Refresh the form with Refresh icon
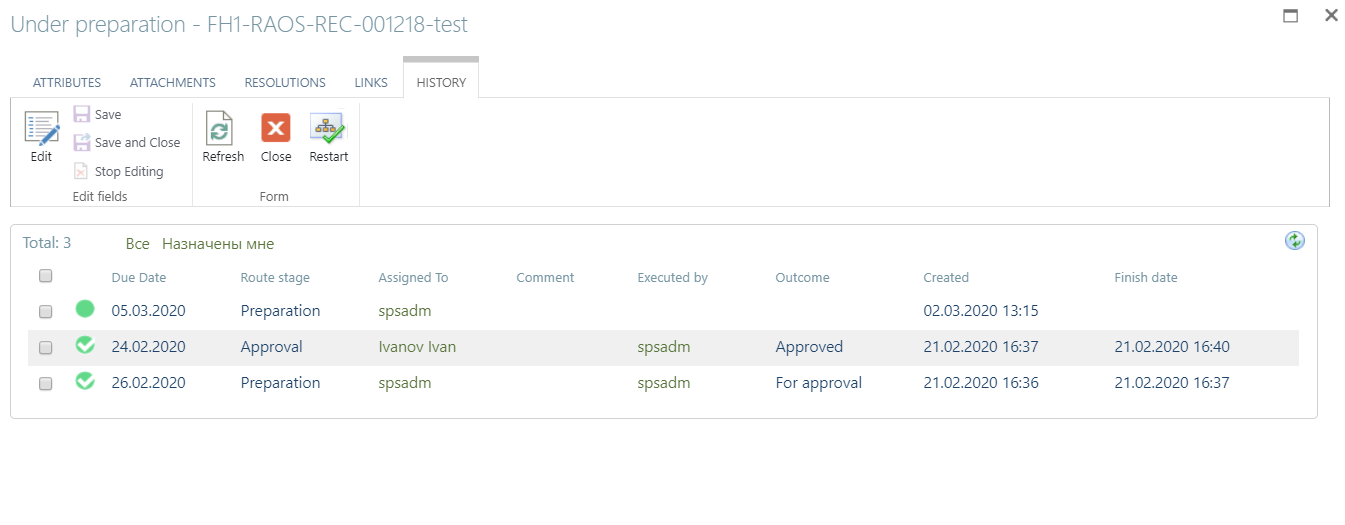 pos(220,129)
